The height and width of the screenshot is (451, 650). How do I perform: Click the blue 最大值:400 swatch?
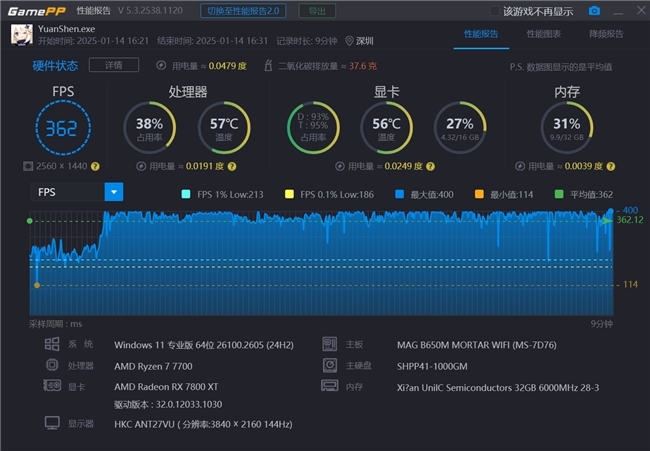pyautogui.click(x=400, y=194)
